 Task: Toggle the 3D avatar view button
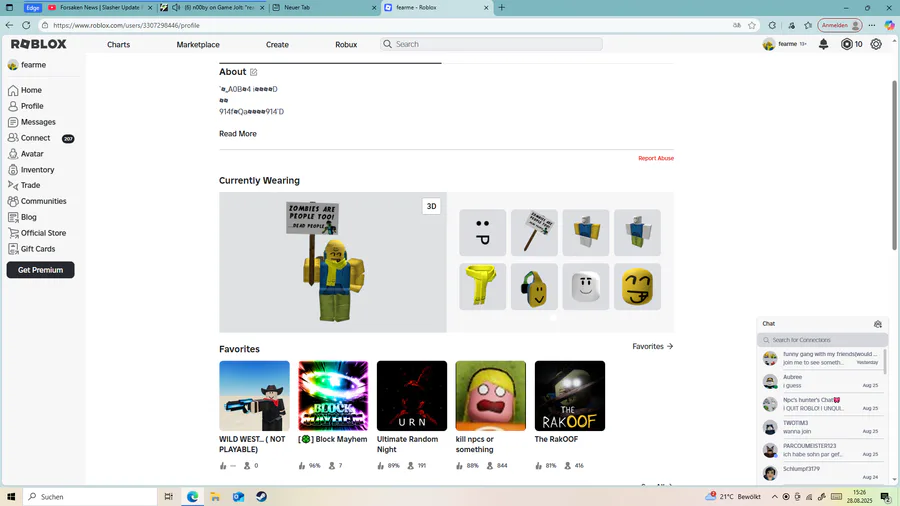click(x=432, y=206)
